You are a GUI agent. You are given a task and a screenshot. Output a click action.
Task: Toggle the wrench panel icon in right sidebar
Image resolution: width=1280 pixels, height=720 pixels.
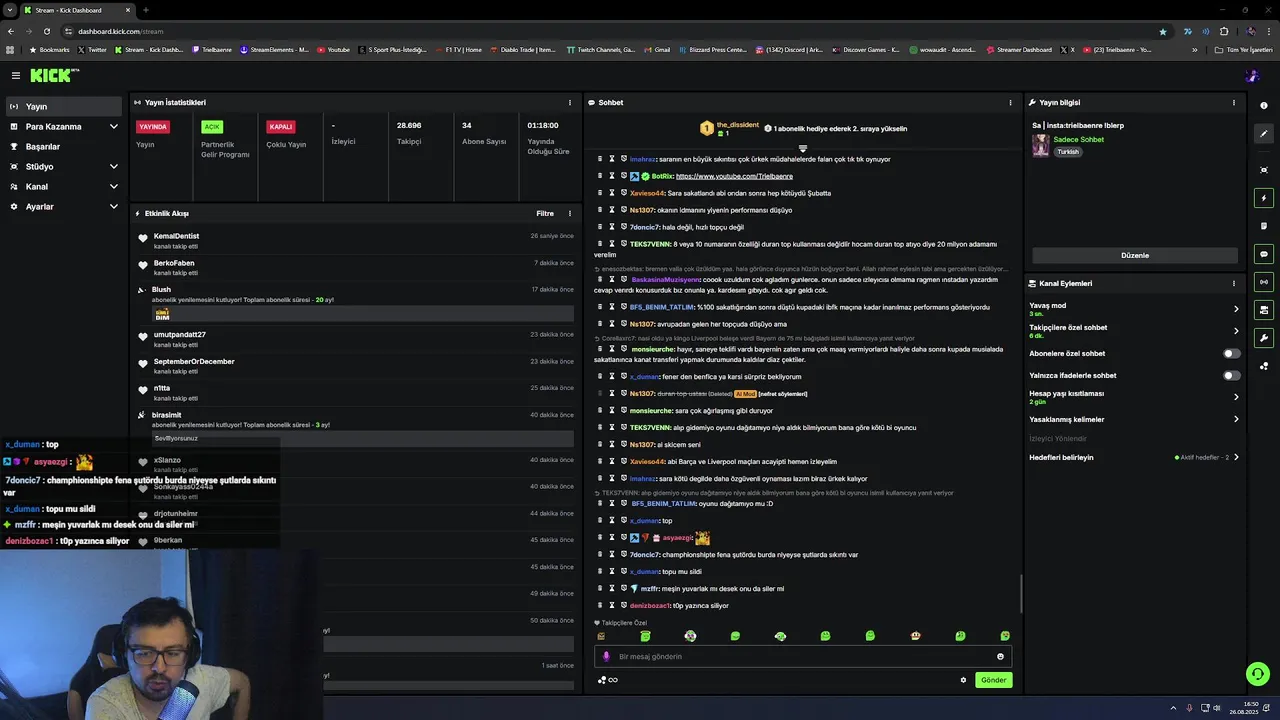pyautogui.click(x=1264, y=338)
